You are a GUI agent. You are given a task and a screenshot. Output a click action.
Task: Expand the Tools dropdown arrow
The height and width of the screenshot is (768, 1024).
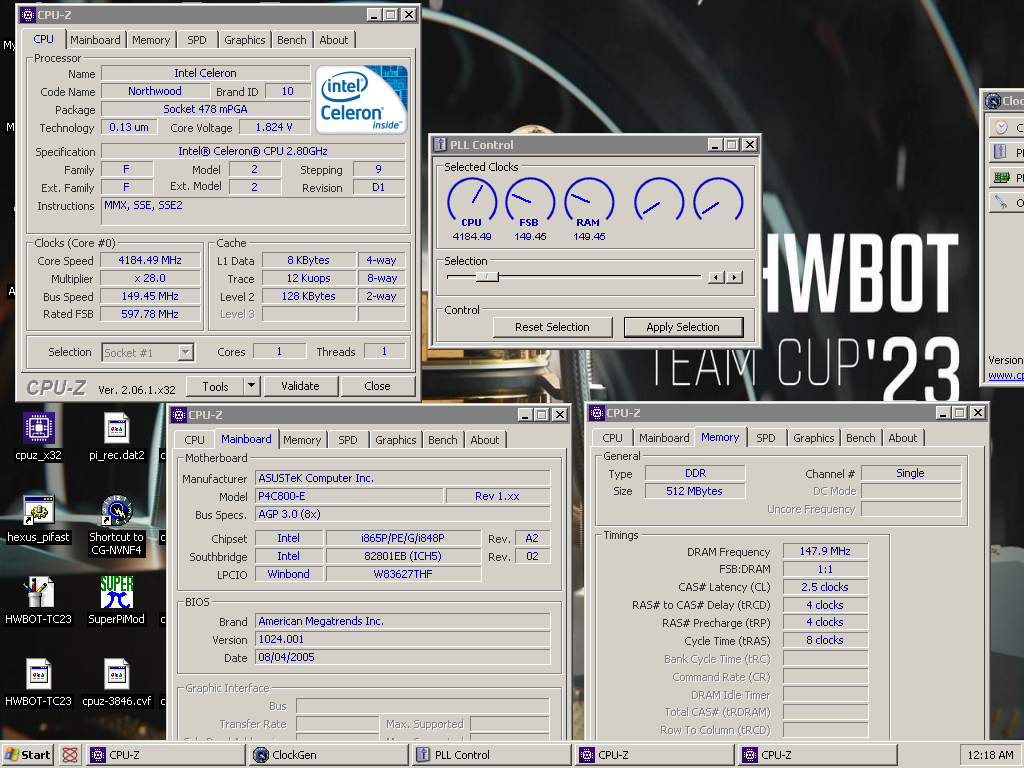[252, 386]
